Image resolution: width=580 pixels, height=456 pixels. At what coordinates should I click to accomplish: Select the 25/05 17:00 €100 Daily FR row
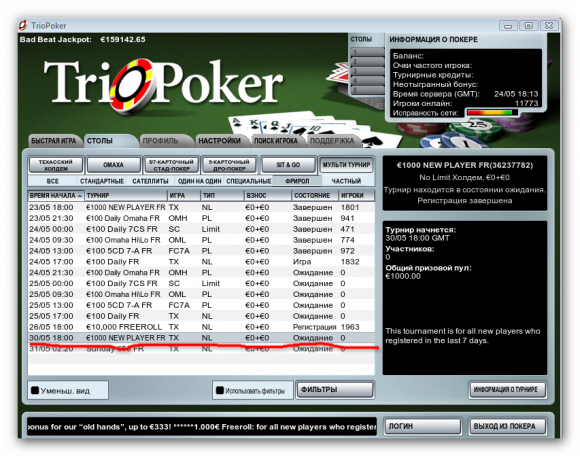point(201,316)
